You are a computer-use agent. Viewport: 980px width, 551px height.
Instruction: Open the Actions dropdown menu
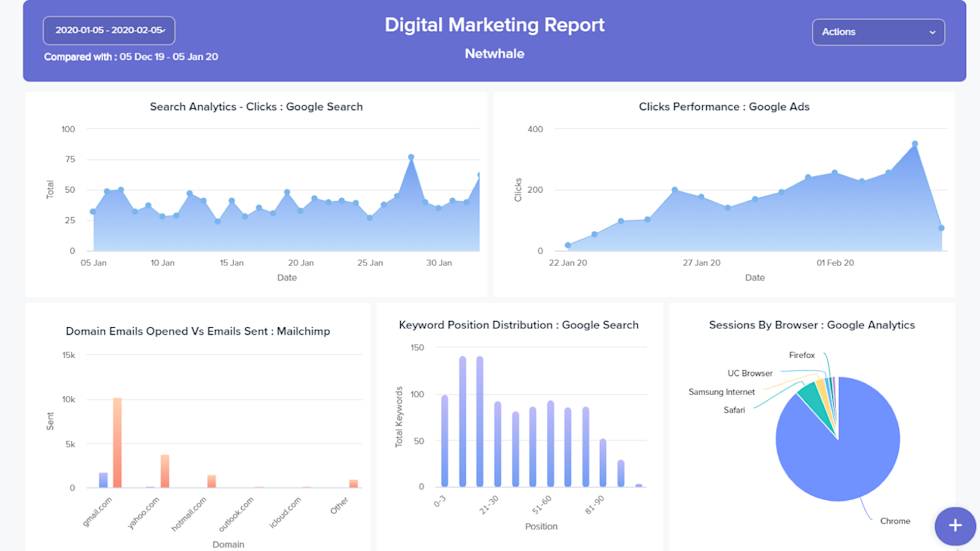tap(878, 32)
